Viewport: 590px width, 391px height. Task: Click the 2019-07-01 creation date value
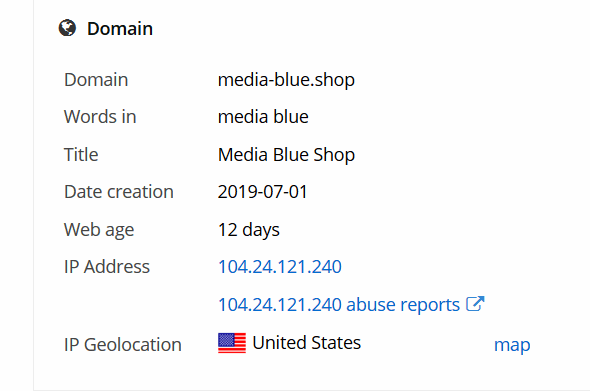[263, 192]
